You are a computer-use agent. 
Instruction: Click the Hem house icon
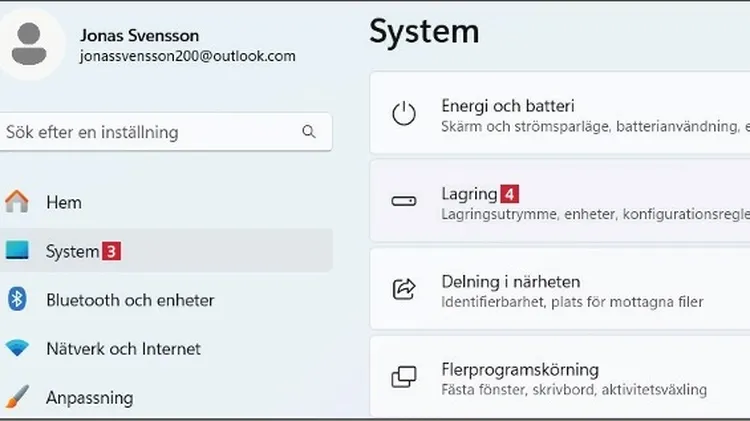pyautogui.click(x=17, y=202)
